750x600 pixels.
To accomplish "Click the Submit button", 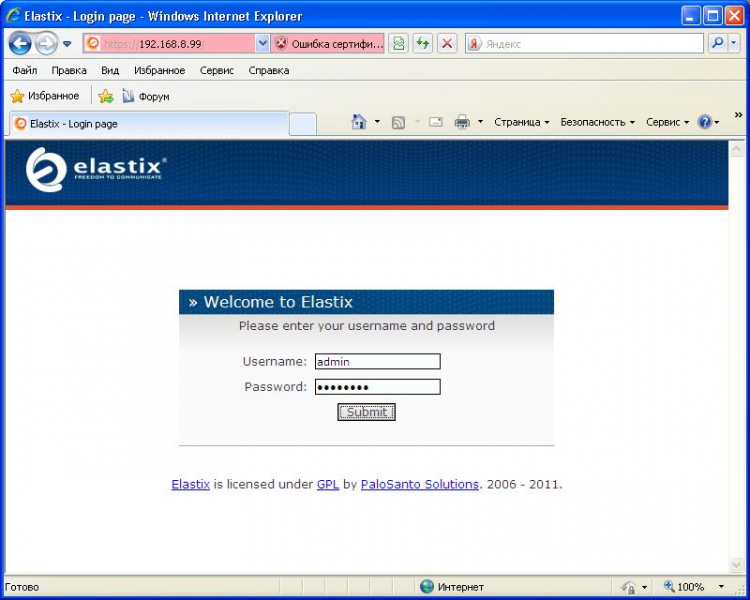I will click(x=366, y=412).
